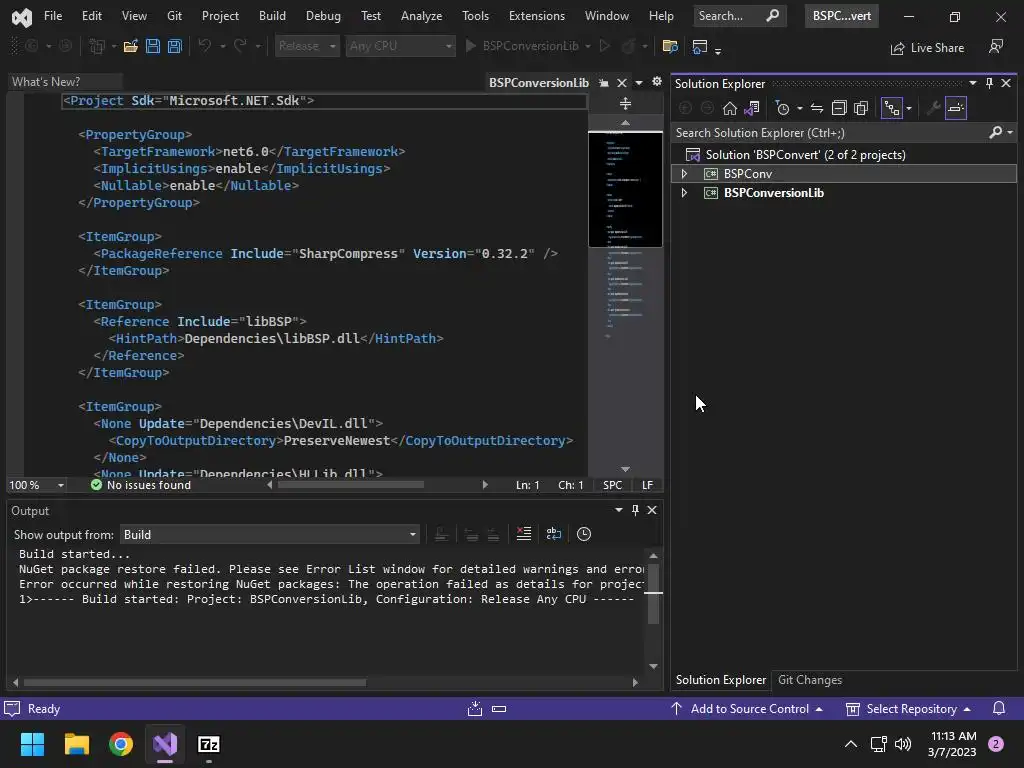Click the Live Share button
The width and height of the screenshot is (1024, 768).
pos(926,47)
